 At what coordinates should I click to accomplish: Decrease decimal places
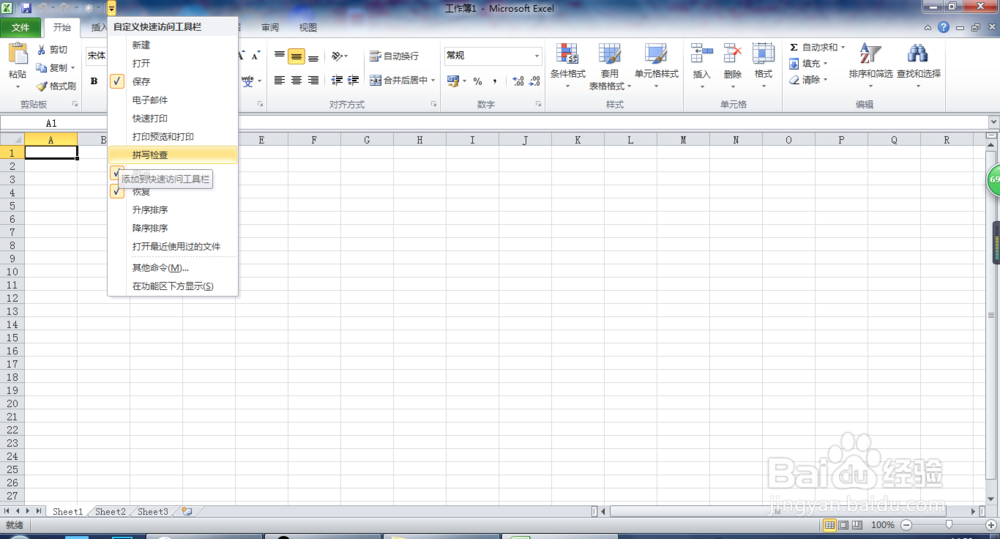(x=534, y=81)
